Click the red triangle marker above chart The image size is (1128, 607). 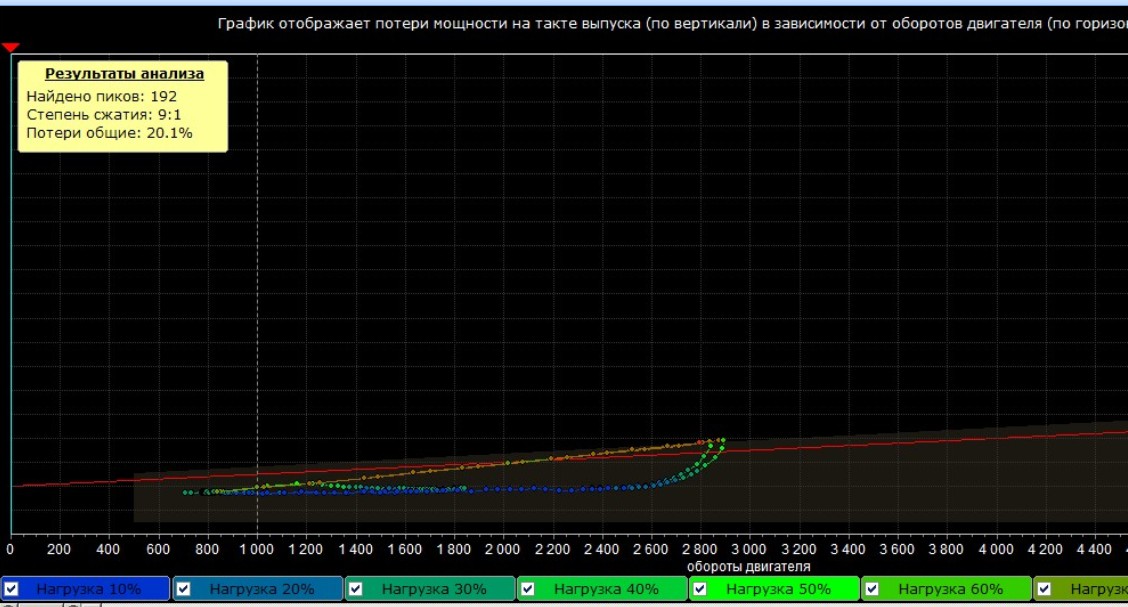(10, 47)
